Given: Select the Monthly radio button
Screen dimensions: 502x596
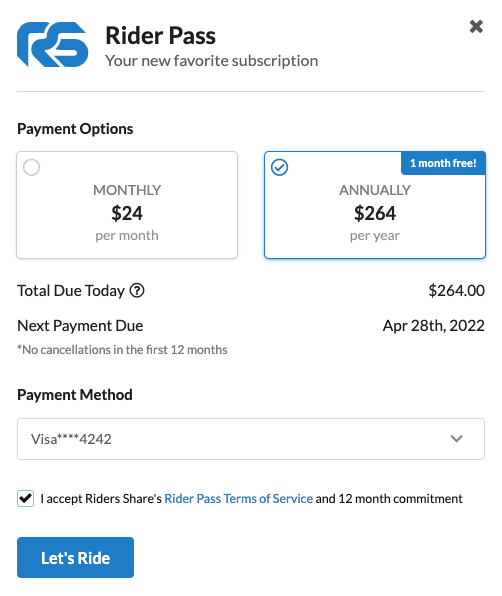Looking at the screenshot, I should [32, 167].
